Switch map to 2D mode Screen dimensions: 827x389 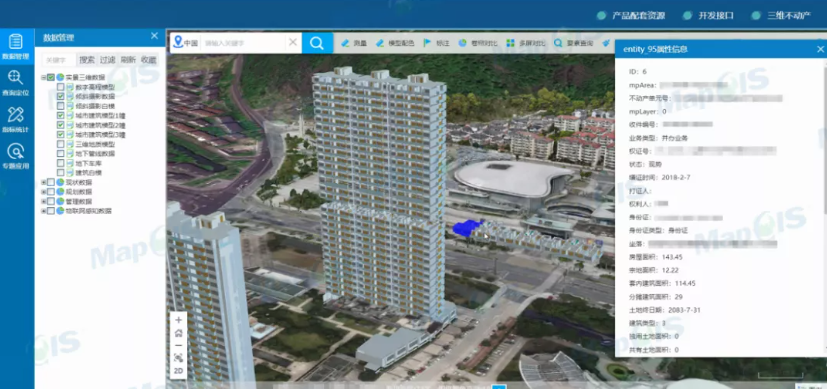coord(178,371)
